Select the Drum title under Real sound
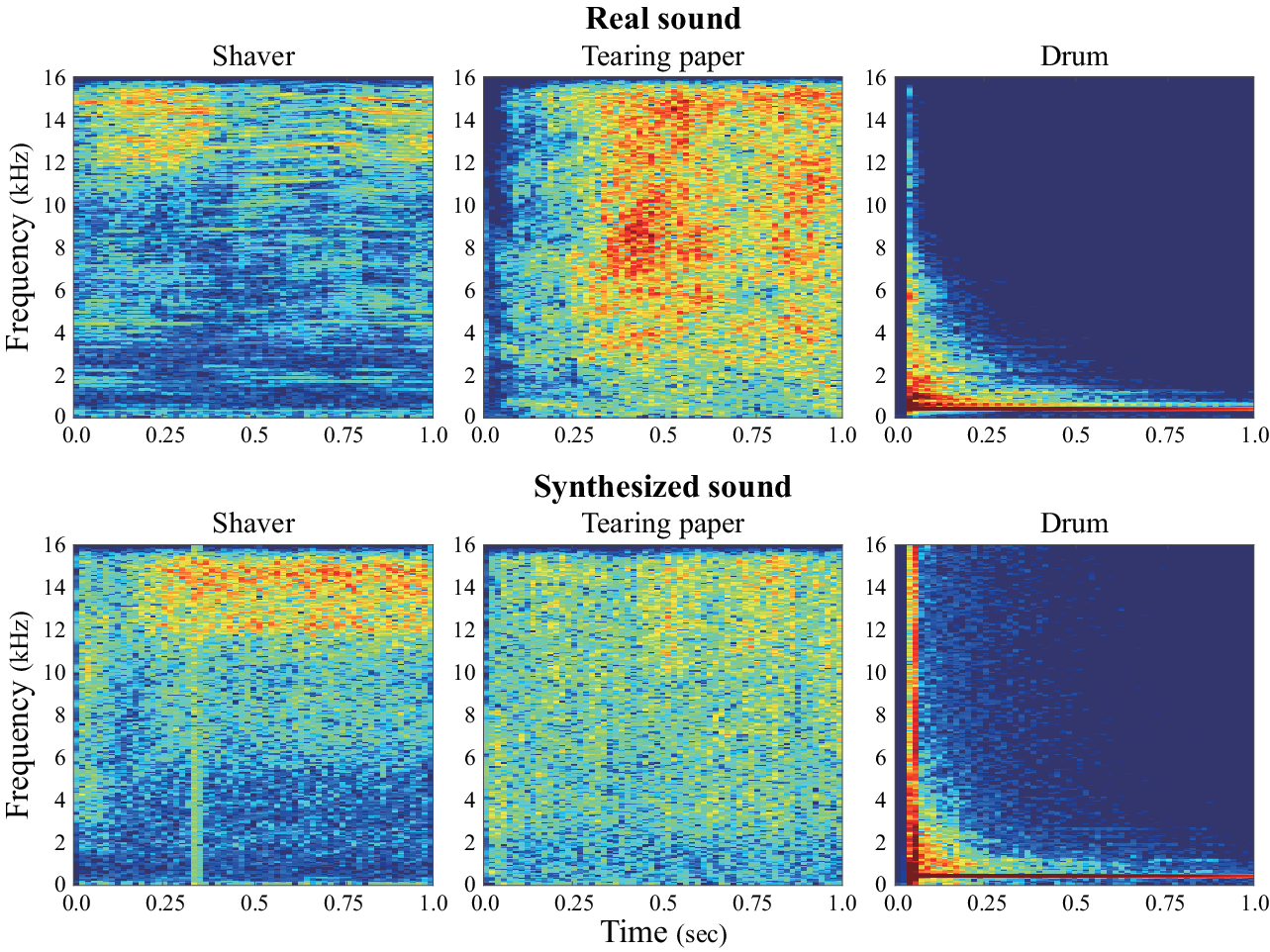This screenshot has width=1270, height=952. pyautogui.click(x=1074, y=56)
